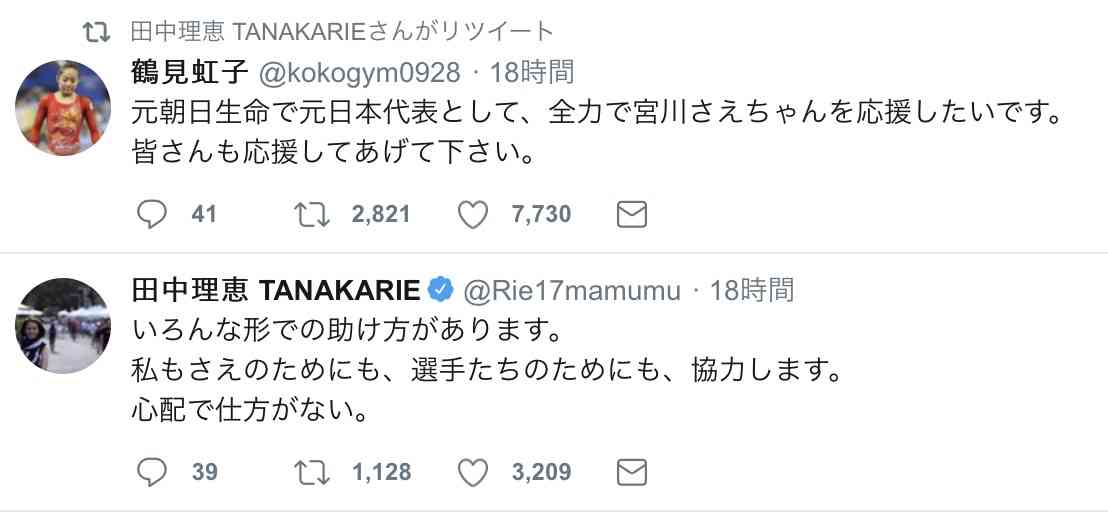Retweet 田中理恵's tweet with 1,128 retweets
This screenshot has width=1108, height=518.
coord(312,472)
